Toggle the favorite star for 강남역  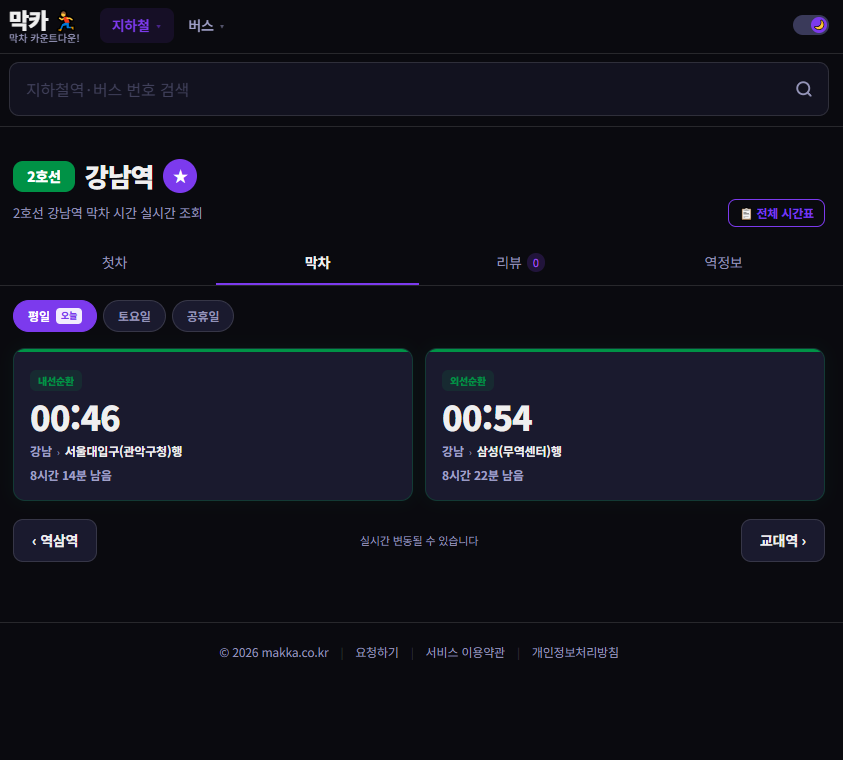pos(180,176)
